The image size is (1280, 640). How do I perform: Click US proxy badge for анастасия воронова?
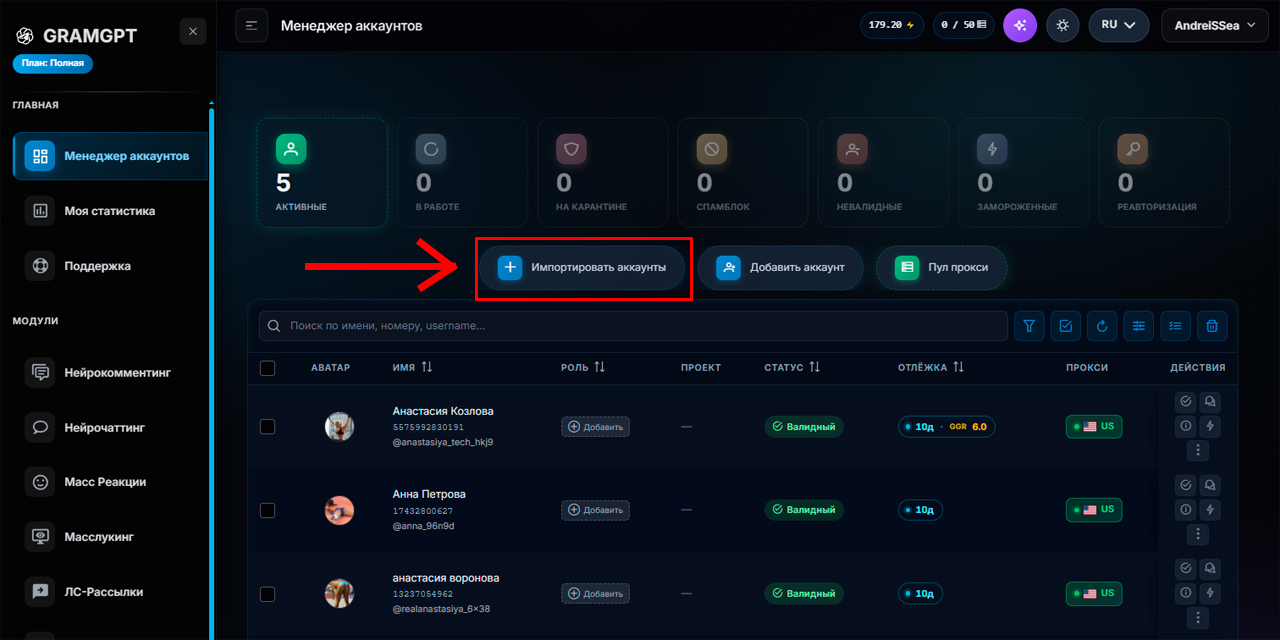click(x=1094, y=594)
